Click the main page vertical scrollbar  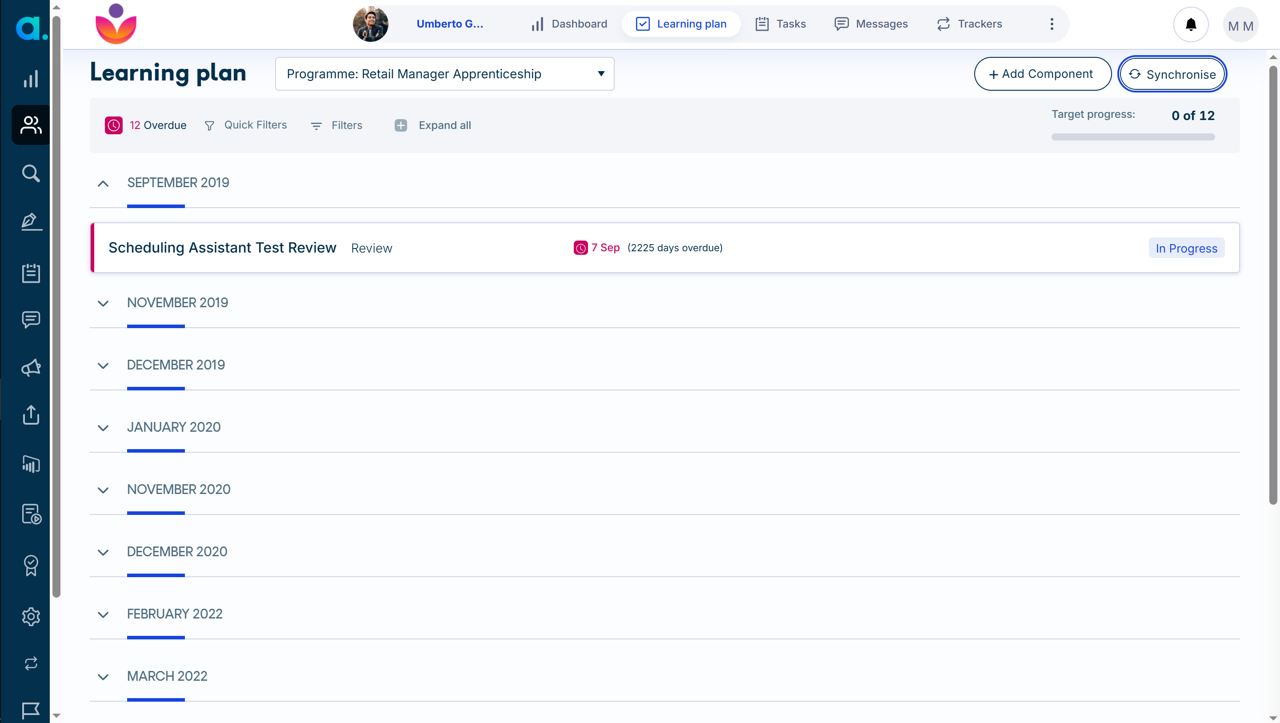pos(1273,285)
